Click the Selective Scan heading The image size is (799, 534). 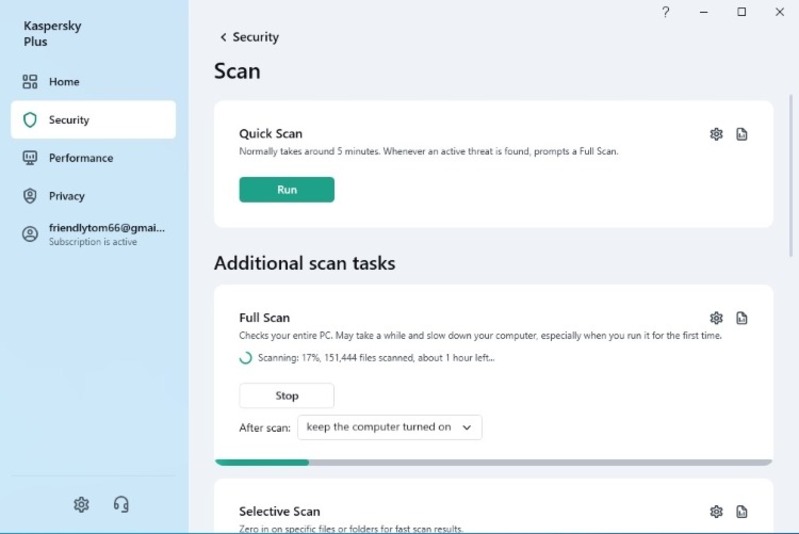click(280, 511)
